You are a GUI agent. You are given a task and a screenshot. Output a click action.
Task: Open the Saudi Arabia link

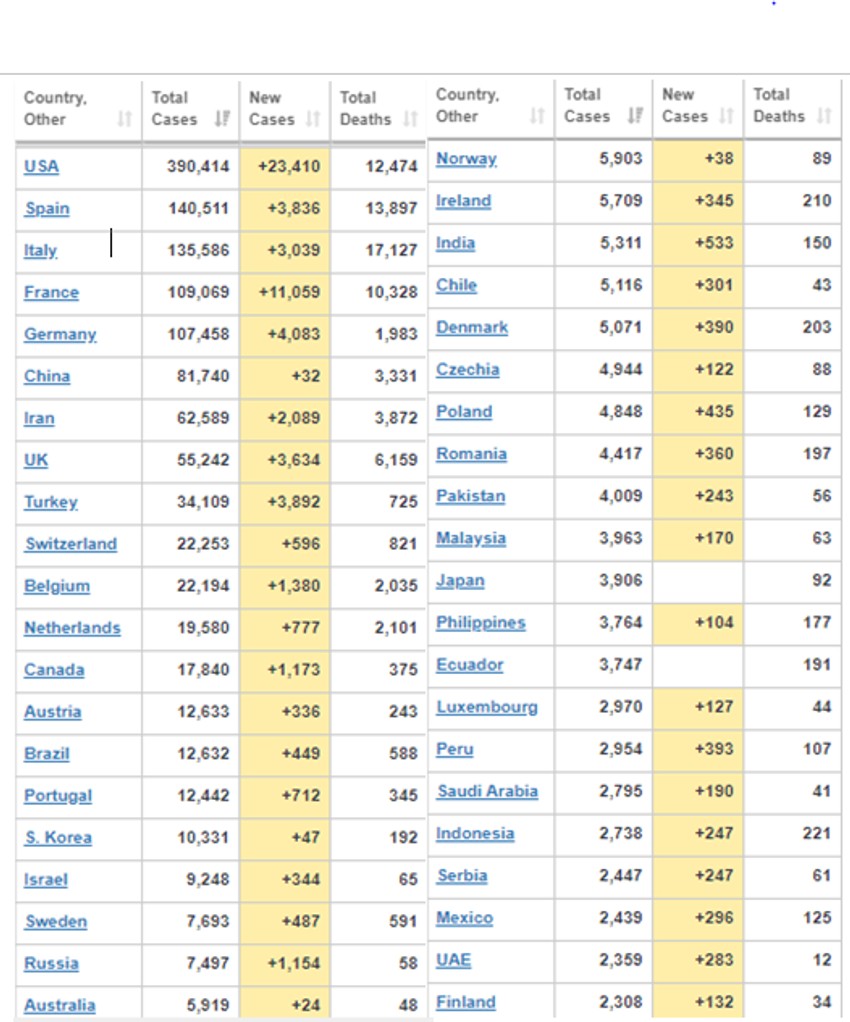(x=487, y=792)
